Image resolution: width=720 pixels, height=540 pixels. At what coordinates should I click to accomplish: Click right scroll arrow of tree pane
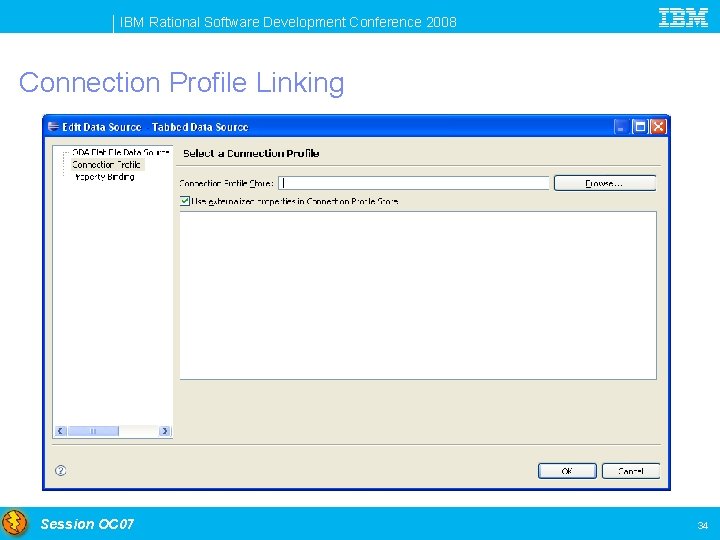tap(165, 431)
